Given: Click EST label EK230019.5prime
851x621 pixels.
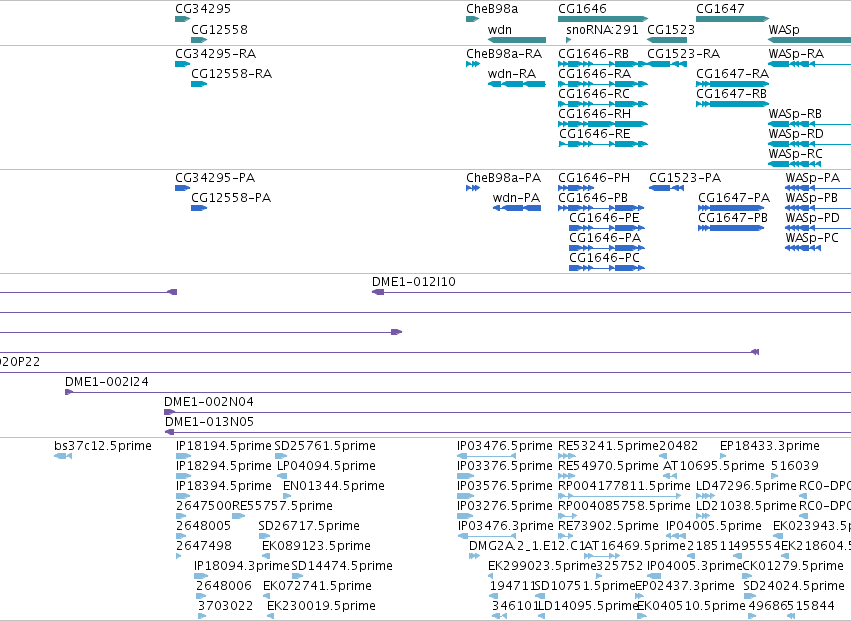Looking at the screenshot, I should pos(321,606).
